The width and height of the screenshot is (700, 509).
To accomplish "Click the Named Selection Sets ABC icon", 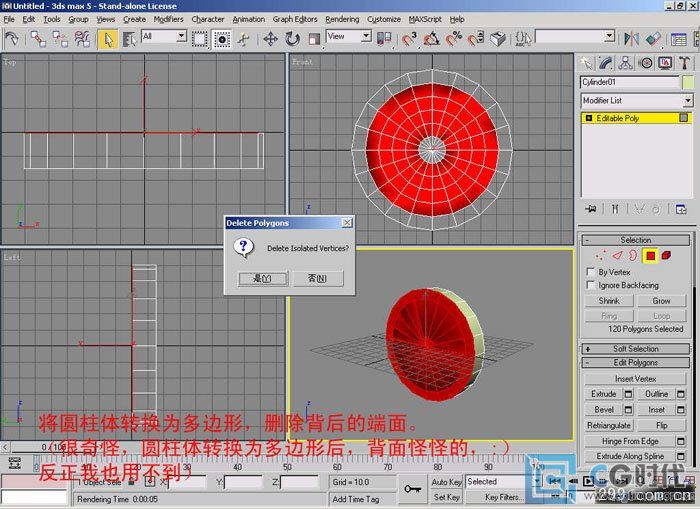I will (523, 39).
